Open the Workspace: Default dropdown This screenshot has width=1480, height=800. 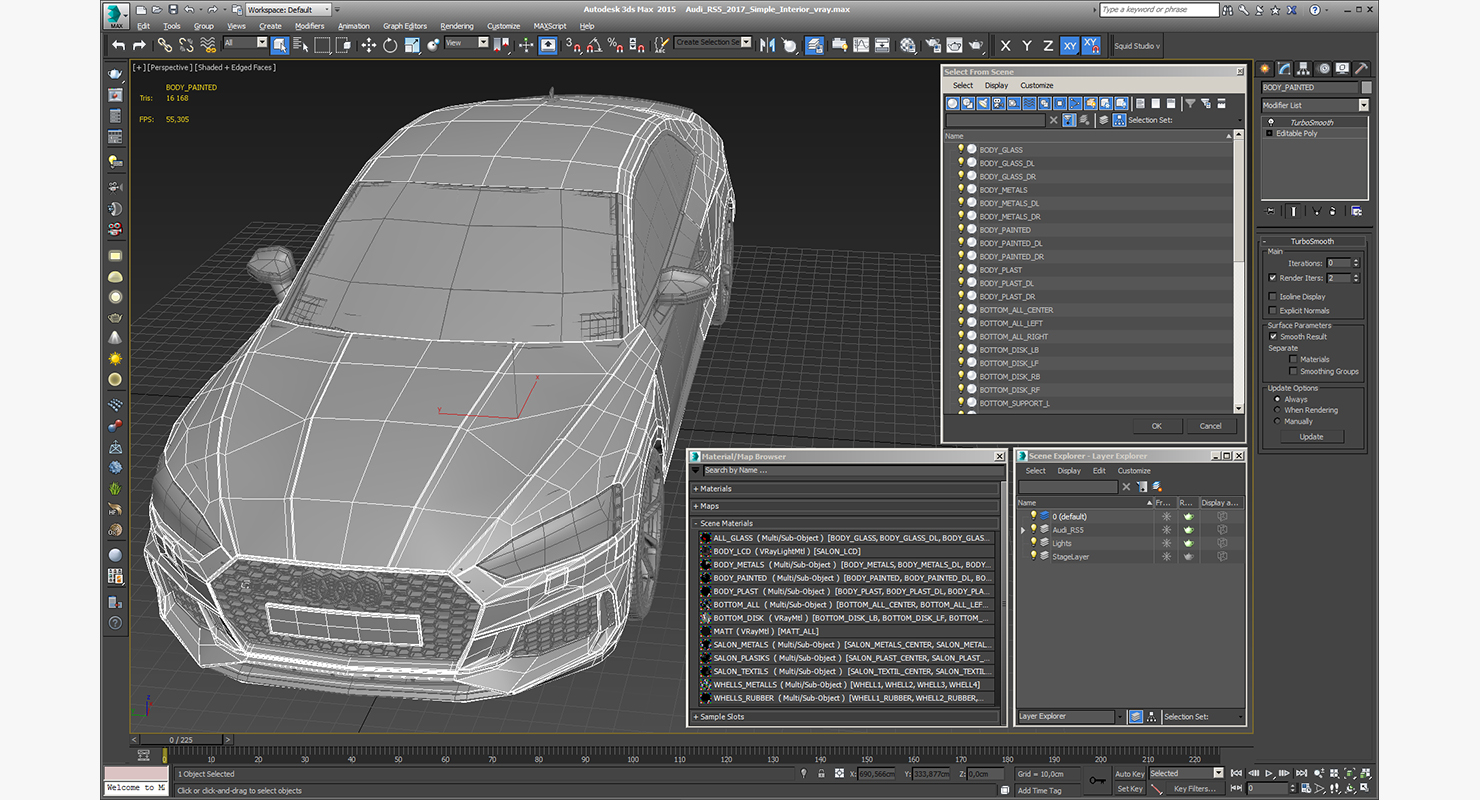click(287, 10)
